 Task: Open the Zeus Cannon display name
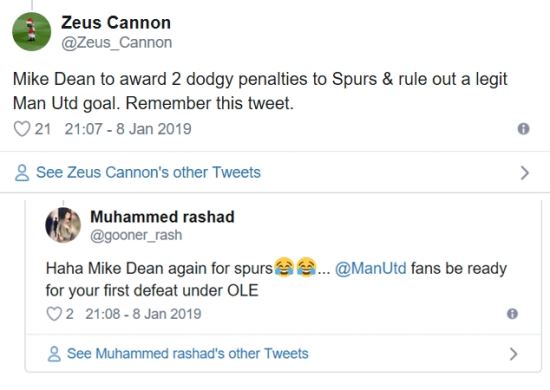pyautogui.click(x=116, y=23)
